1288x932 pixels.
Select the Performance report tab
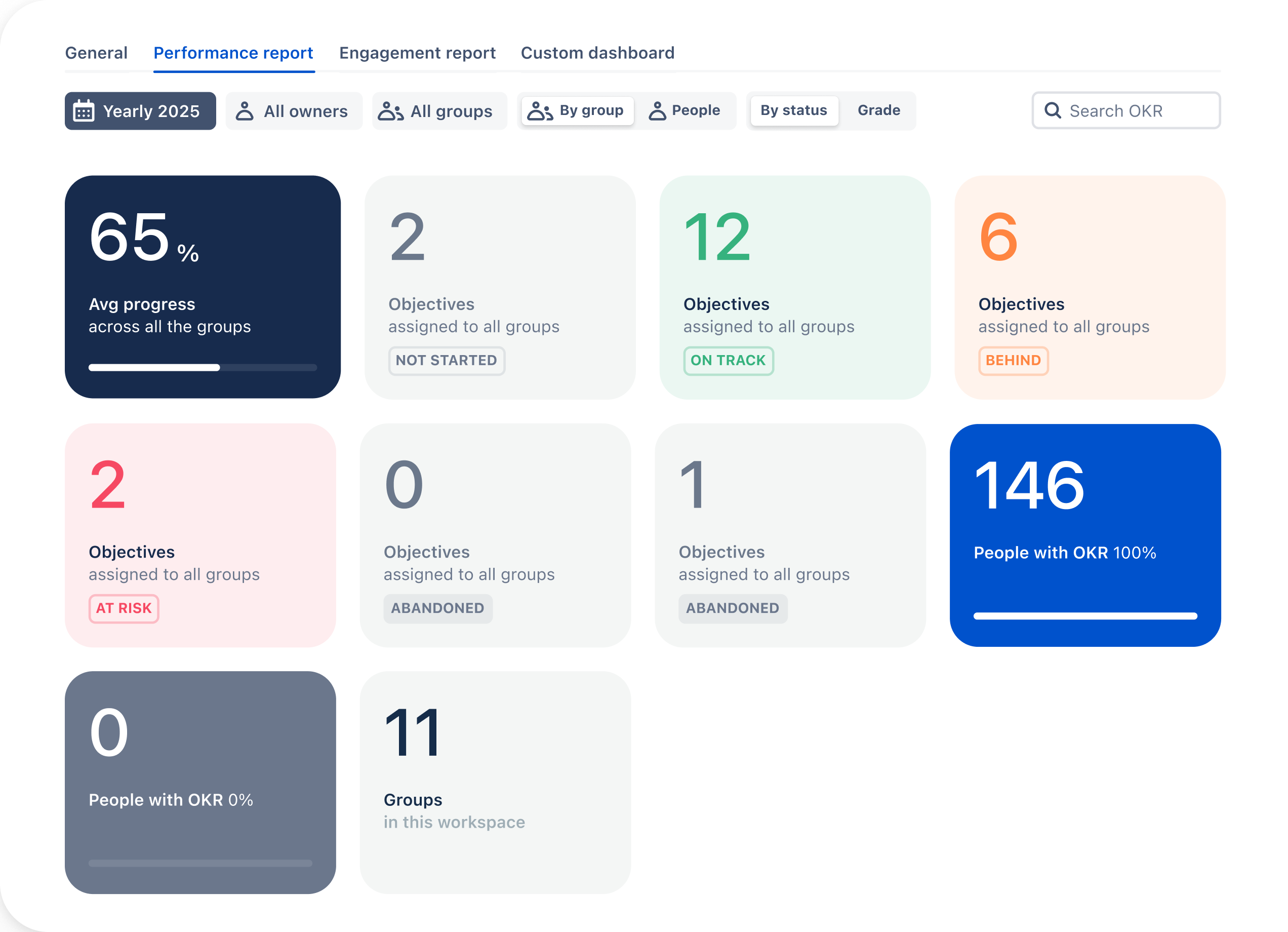click(x=233, y=53)
